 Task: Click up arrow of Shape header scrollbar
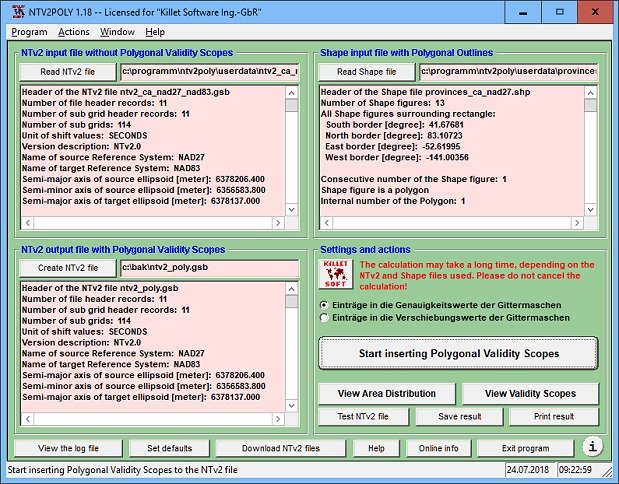pos(591,93)
